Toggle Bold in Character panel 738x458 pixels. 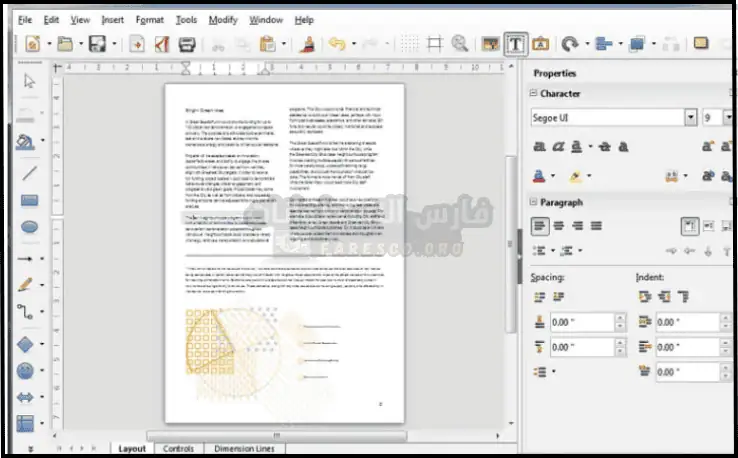pos(540,146)
